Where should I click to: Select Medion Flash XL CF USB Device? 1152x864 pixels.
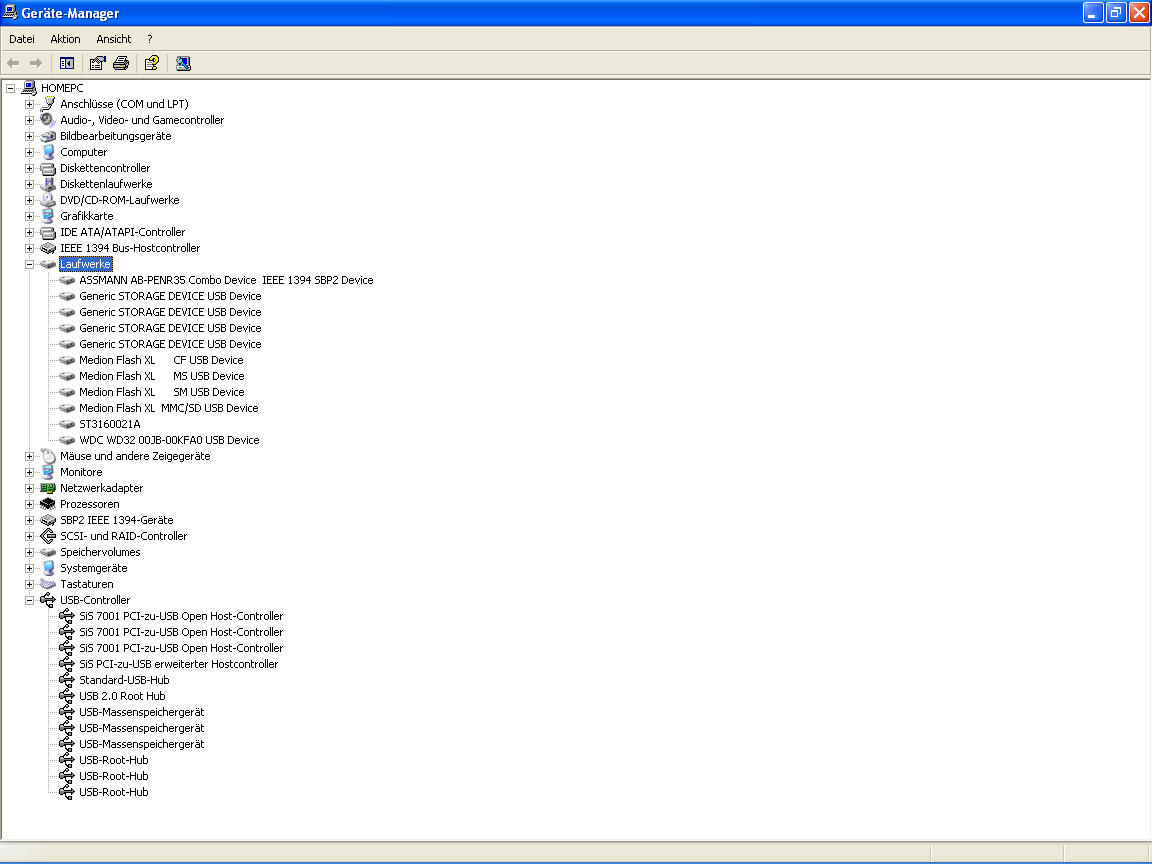(x=162, y=360)
